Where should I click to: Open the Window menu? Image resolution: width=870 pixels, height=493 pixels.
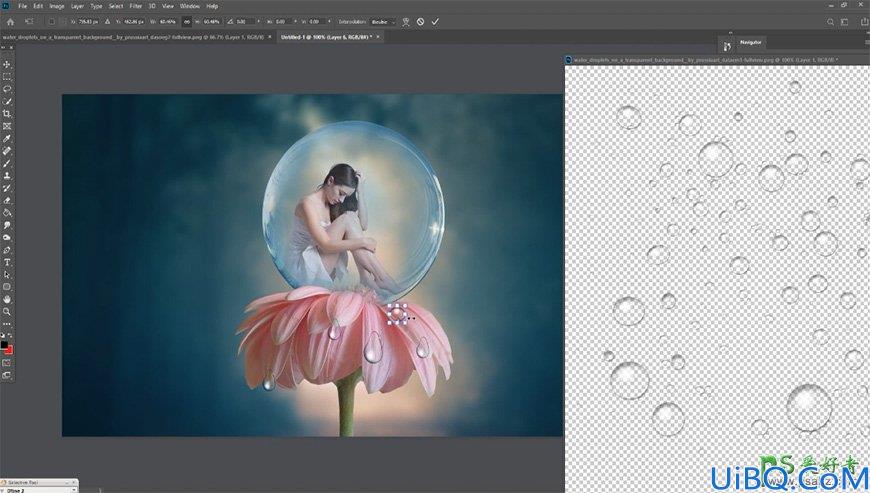click(x=190, y=6)
